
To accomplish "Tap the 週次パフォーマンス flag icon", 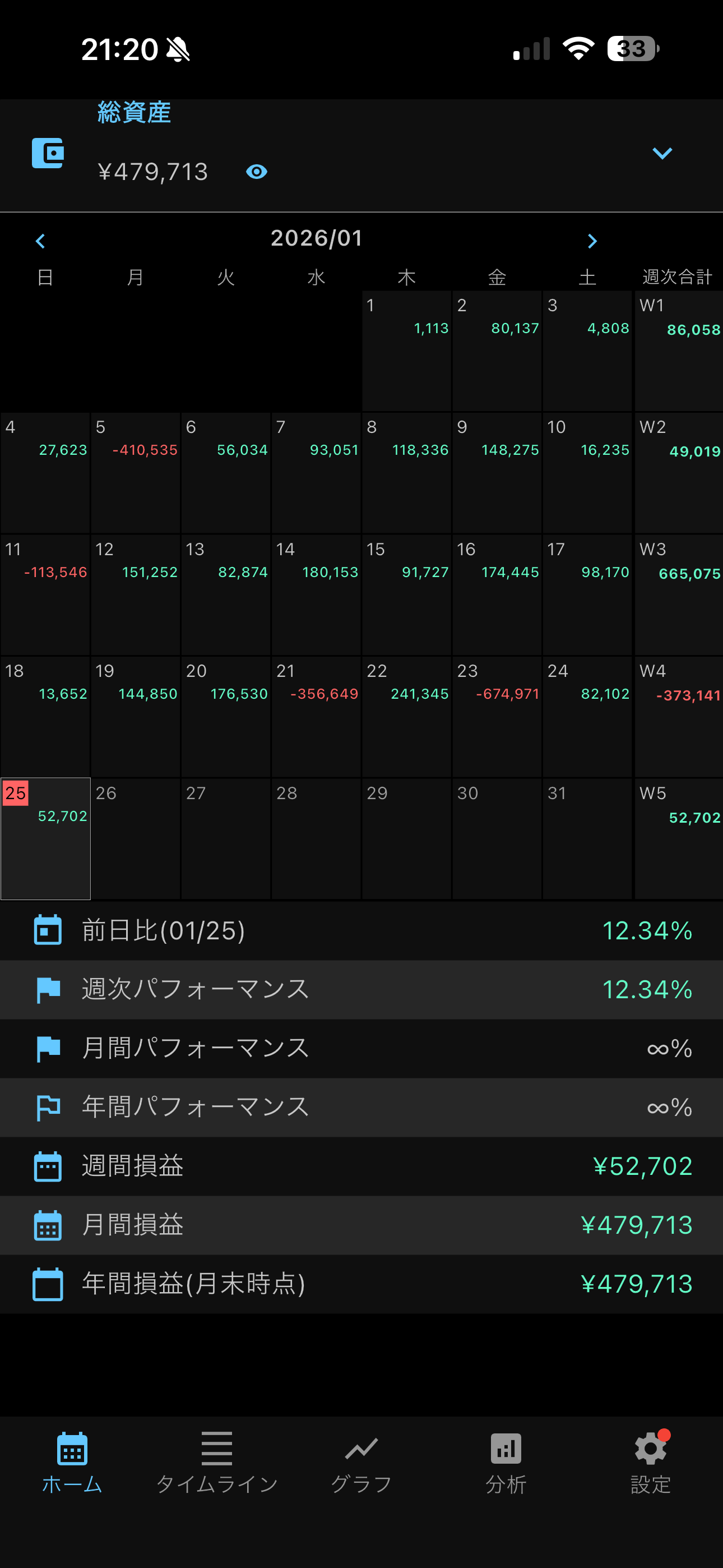I will (48, 989).
